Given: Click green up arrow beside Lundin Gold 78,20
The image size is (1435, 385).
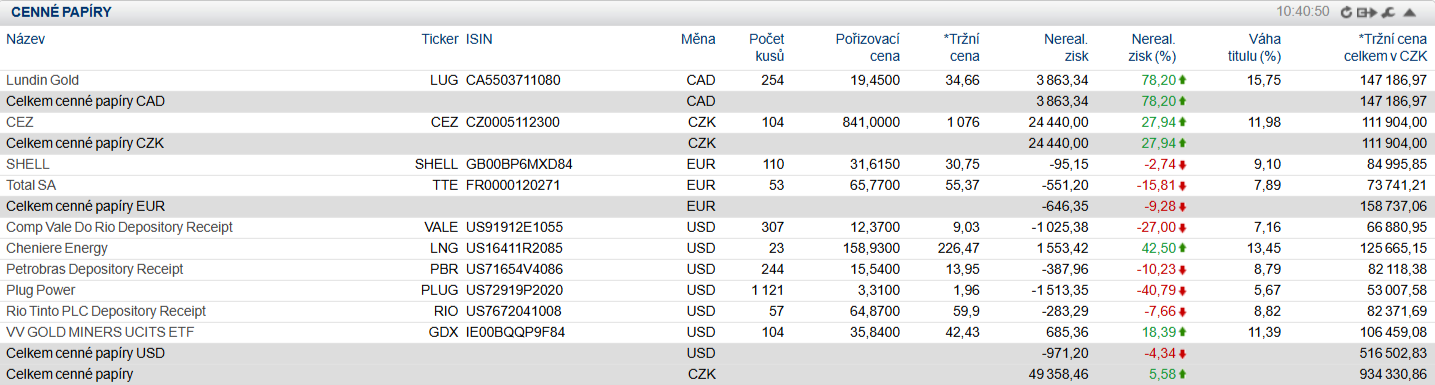Looking at the screenshot, I should click(1182, 80).
